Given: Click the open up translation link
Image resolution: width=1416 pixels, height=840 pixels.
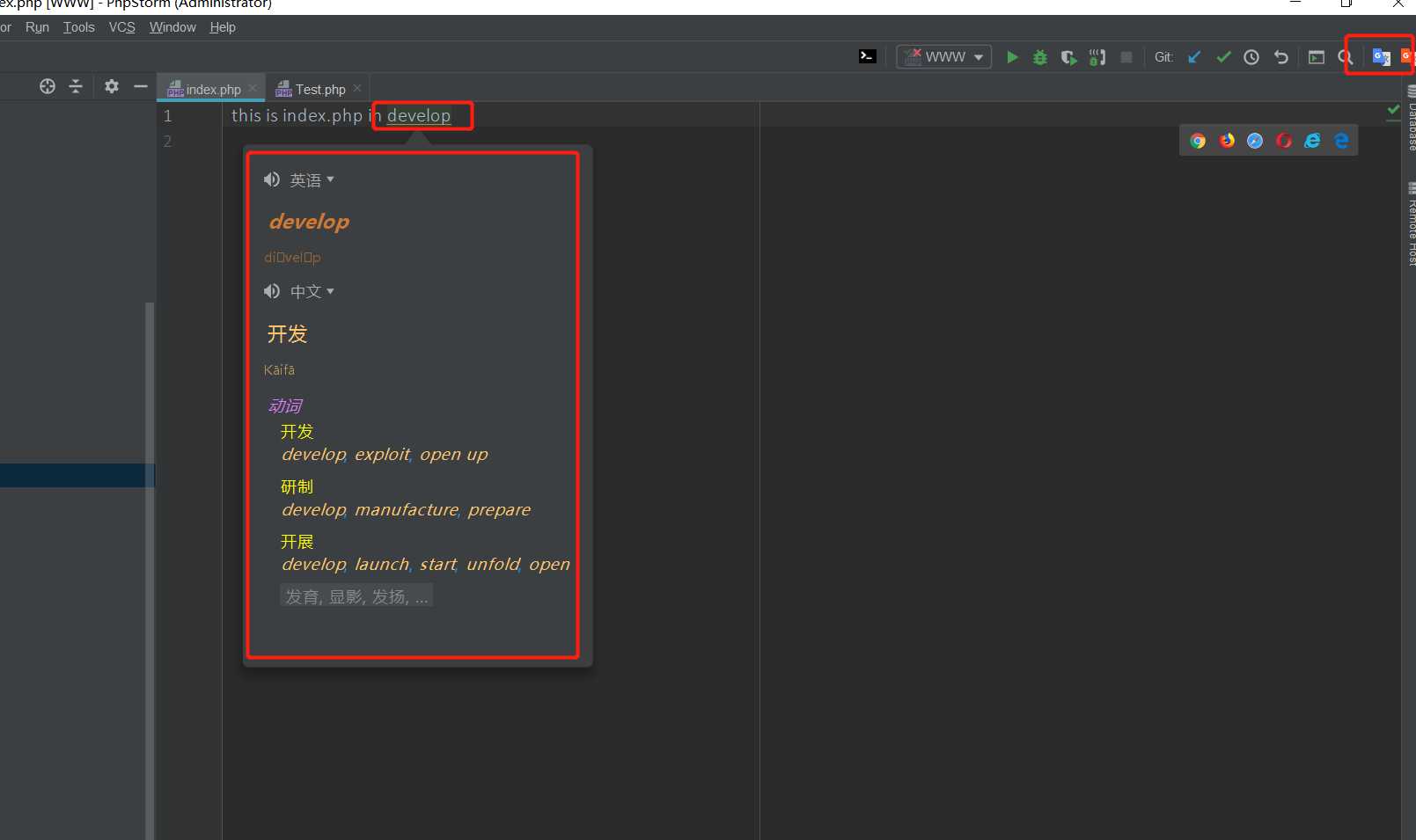Looking at the screenshot, I should click(453, 455).
